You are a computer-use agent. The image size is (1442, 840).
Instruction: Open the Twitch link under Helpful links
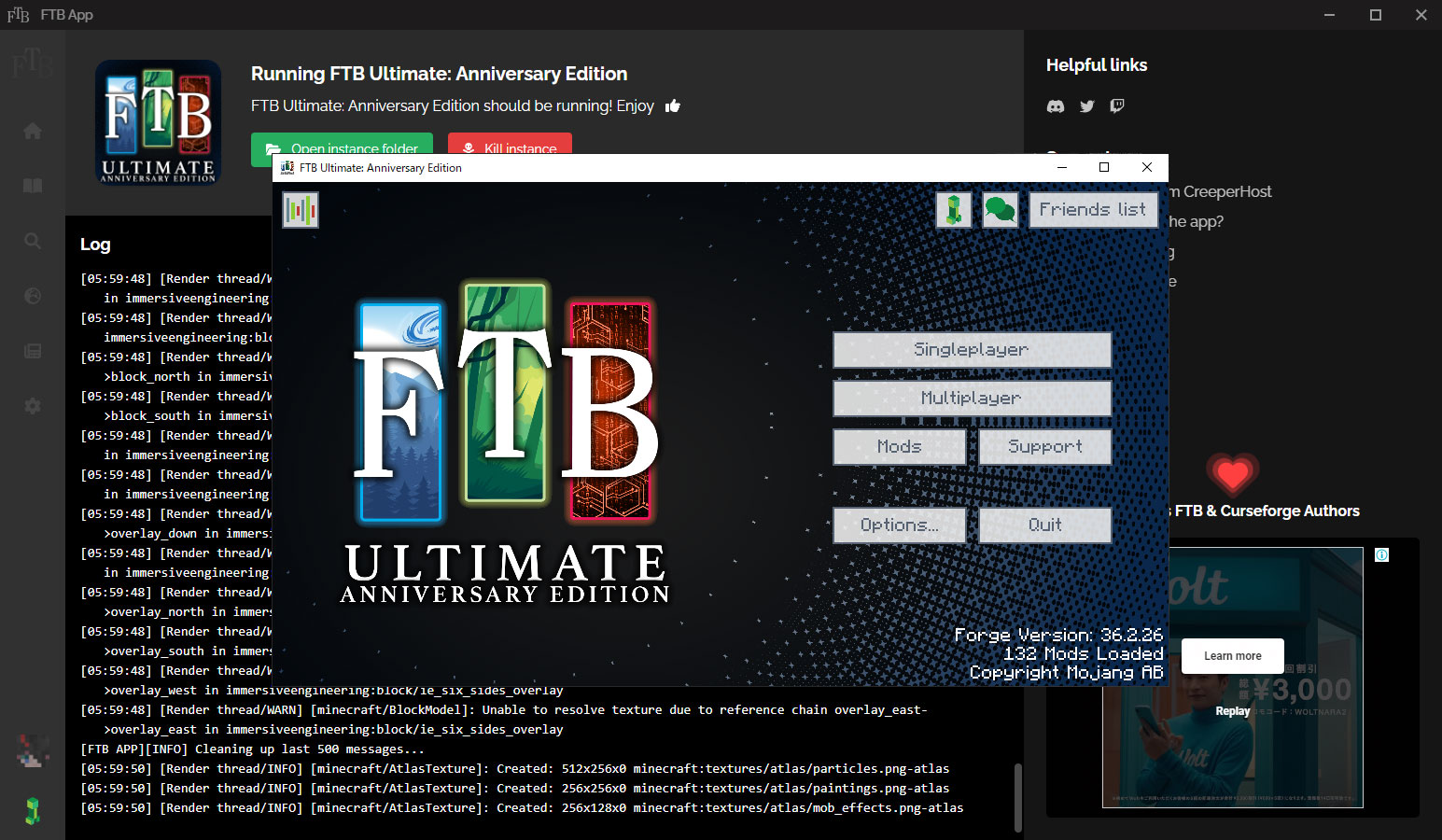[x=1117, y=106]
